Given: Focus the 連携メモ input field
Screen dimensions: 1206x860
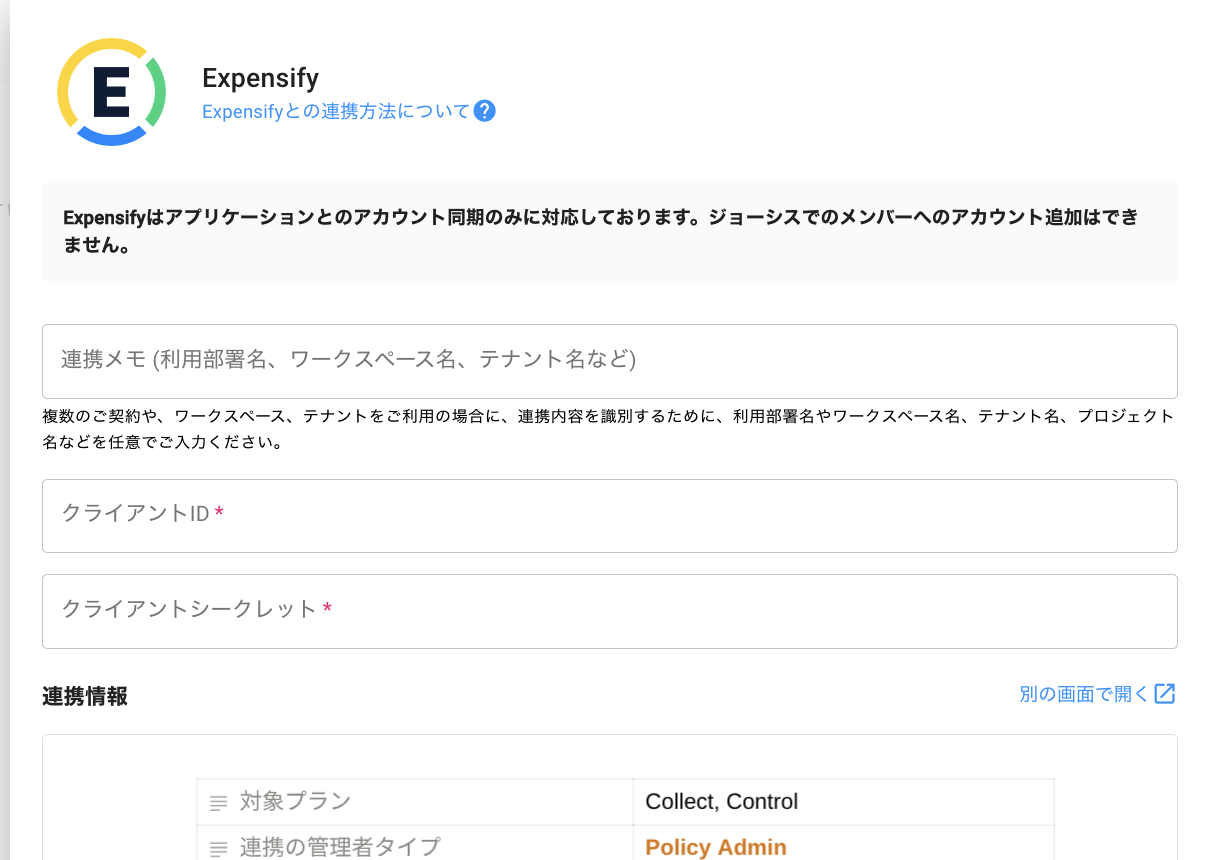Looking at the screenshot, I should pos(609,361).
